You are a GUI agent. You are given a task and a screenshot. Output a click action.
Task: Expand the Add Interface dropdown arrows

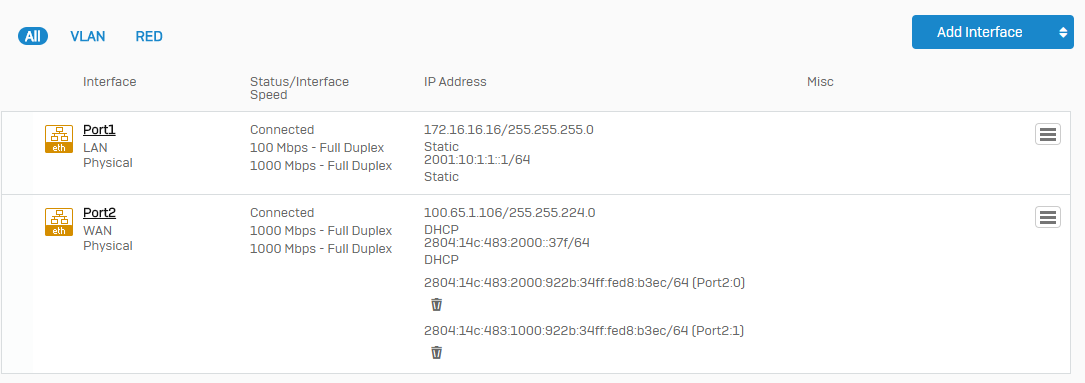tap(1062, 33)
